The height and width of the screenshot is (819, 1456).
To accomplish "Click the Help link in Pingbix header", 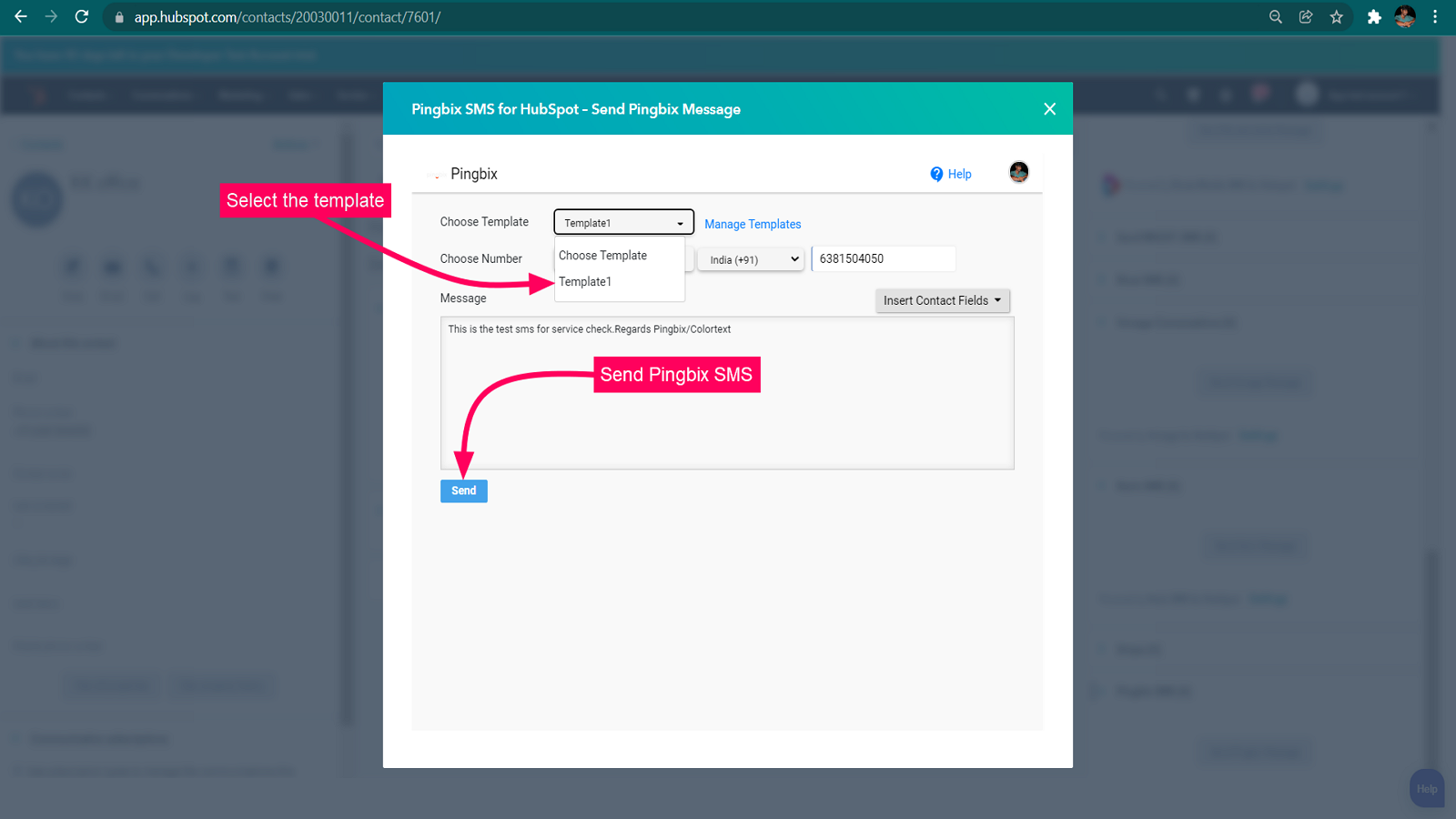I will coord(951,174).
